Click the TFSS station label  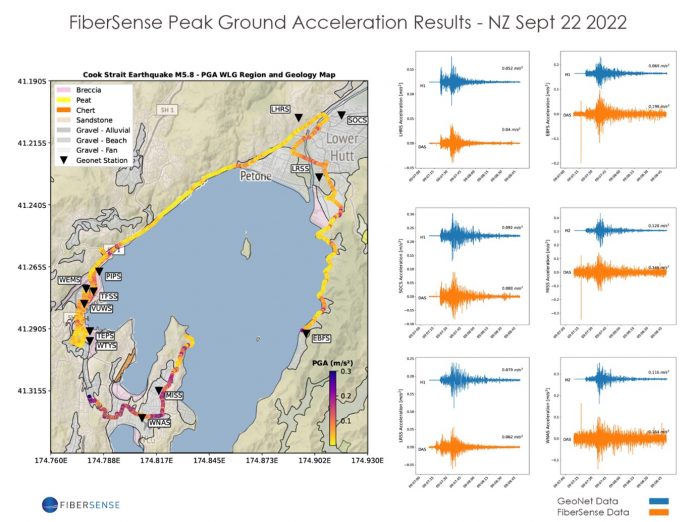[x=109, y=297]
